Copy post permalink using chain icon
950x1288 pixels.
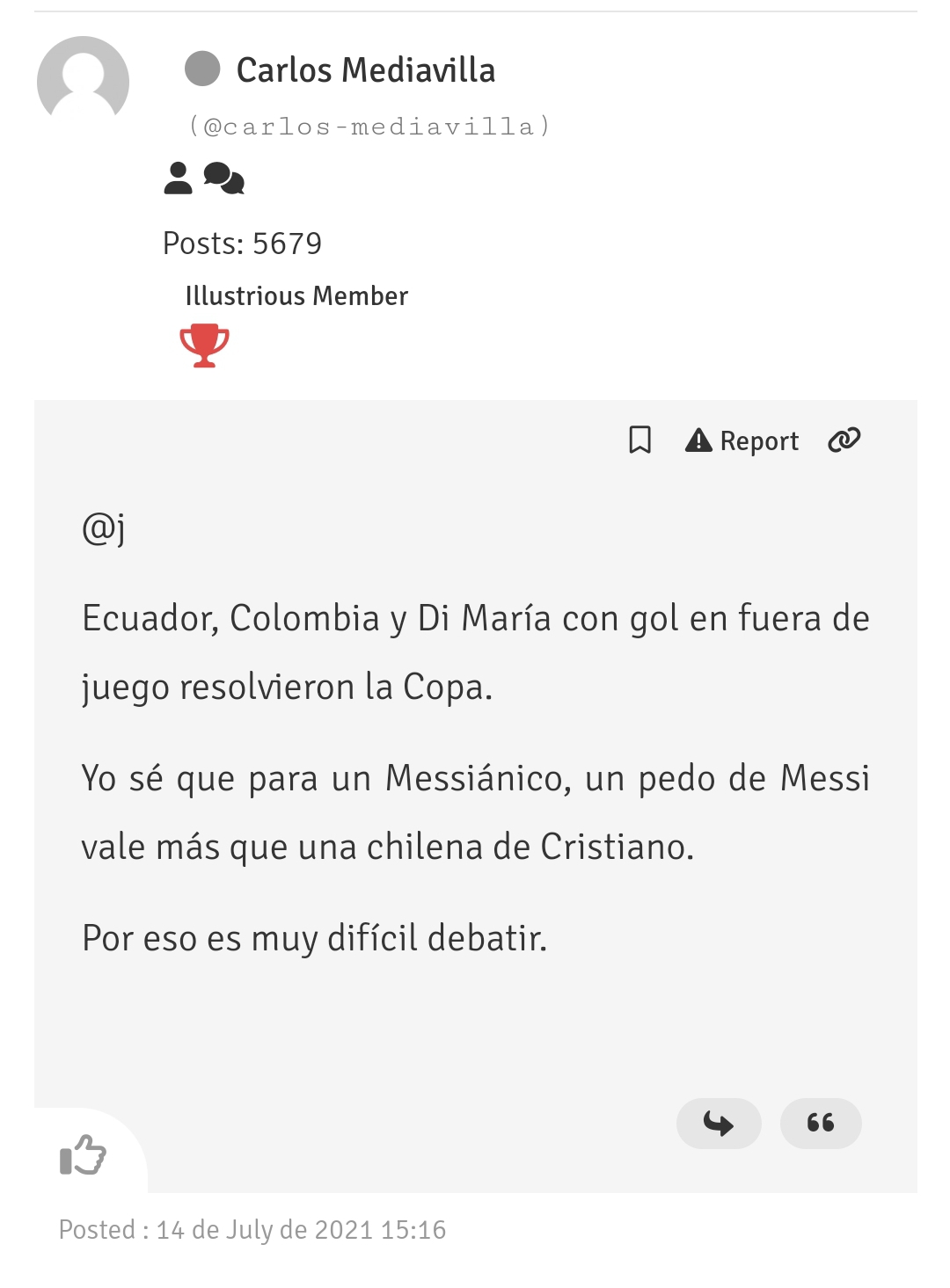click(x=844, y=440)
